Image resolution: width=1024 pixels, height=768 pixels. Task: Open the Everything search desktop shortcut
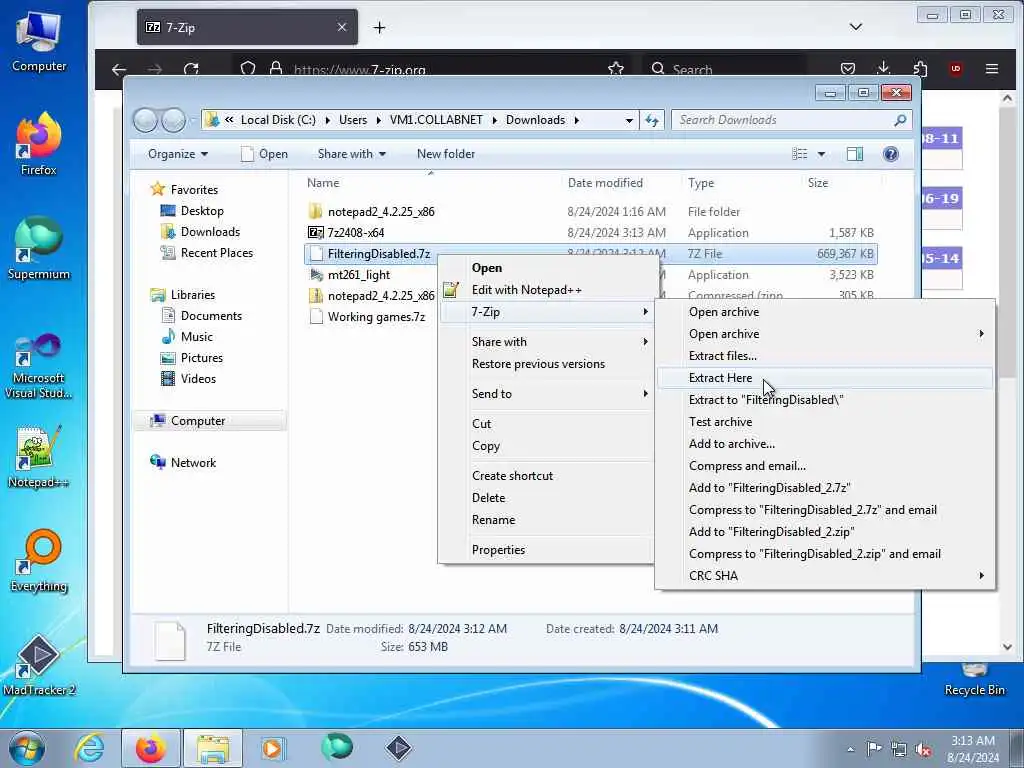[x=39, y=560]
